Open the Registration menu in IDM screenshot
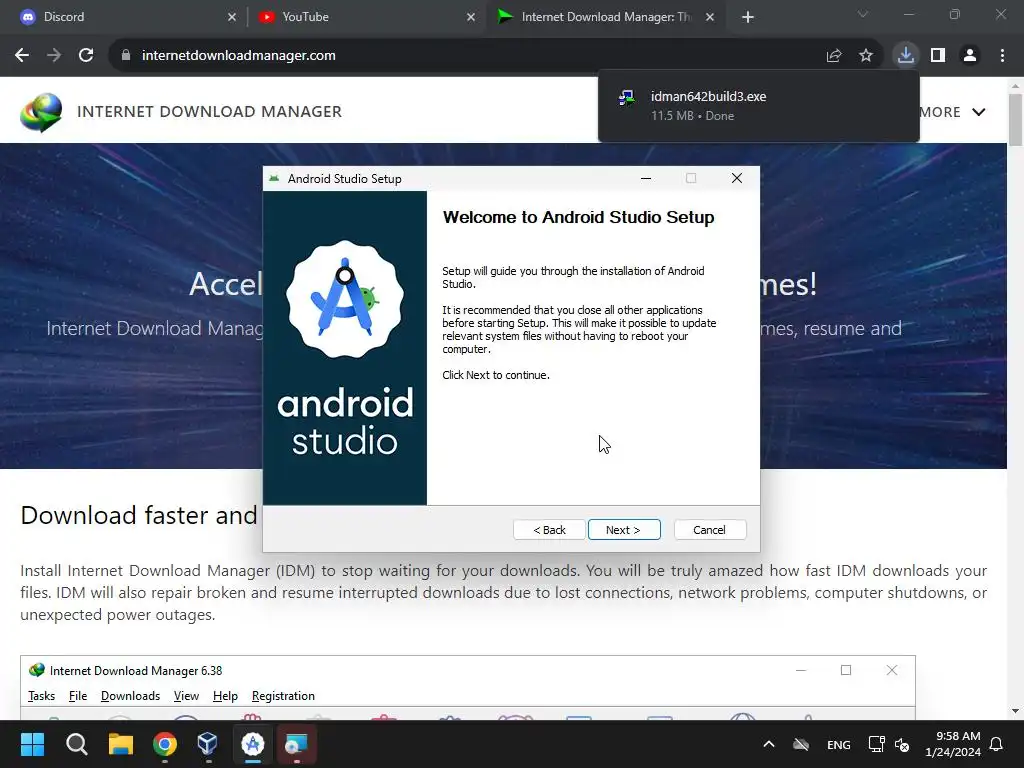The height and width of the screenshot is (768, 1024). pyautogui.click(x=283, y=696)
